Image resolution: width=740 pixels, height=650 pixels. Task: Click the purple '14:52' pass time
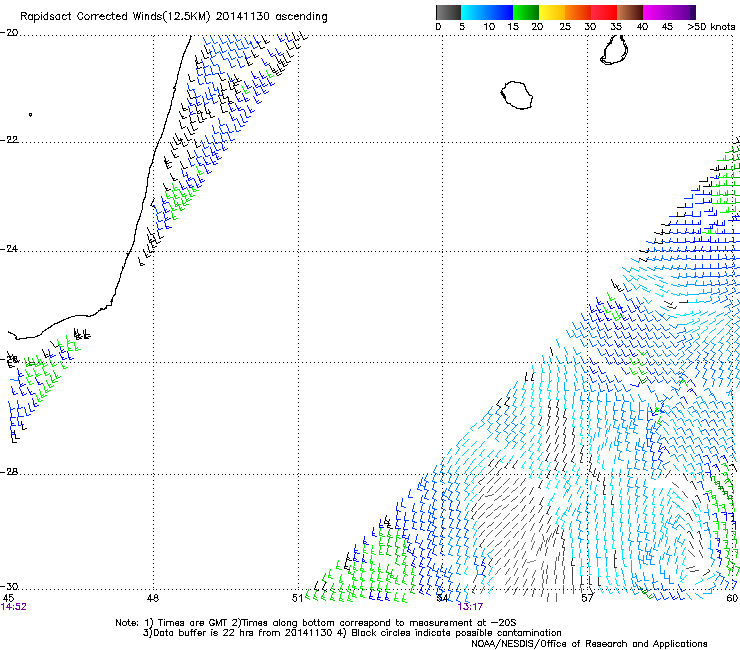click(x=14, y=607)
